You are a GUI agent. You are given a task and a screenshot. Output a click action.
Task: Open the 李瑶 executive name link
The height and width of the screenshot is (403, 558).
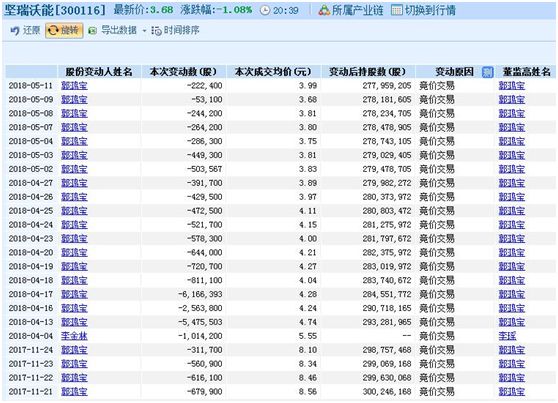click(x=507, y=336)
